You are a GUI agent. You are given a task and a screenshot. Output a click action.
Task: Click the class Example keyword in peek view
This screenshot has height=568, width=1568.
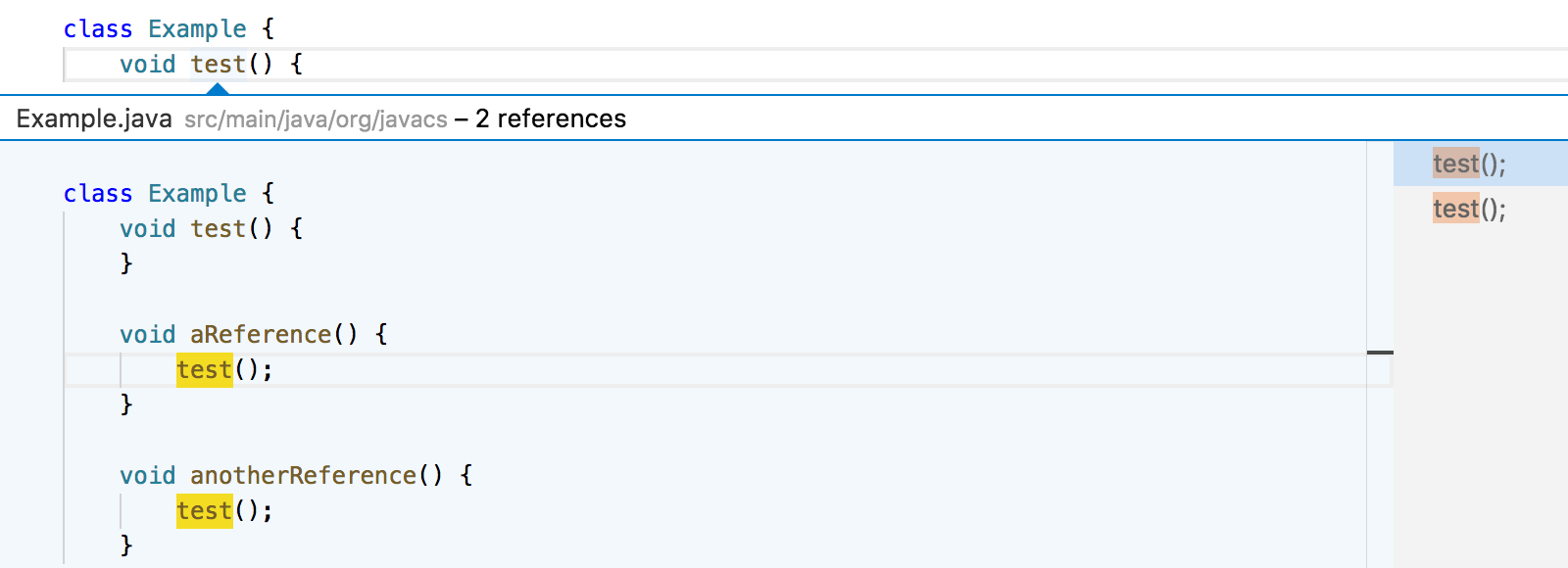pos(97,193)
